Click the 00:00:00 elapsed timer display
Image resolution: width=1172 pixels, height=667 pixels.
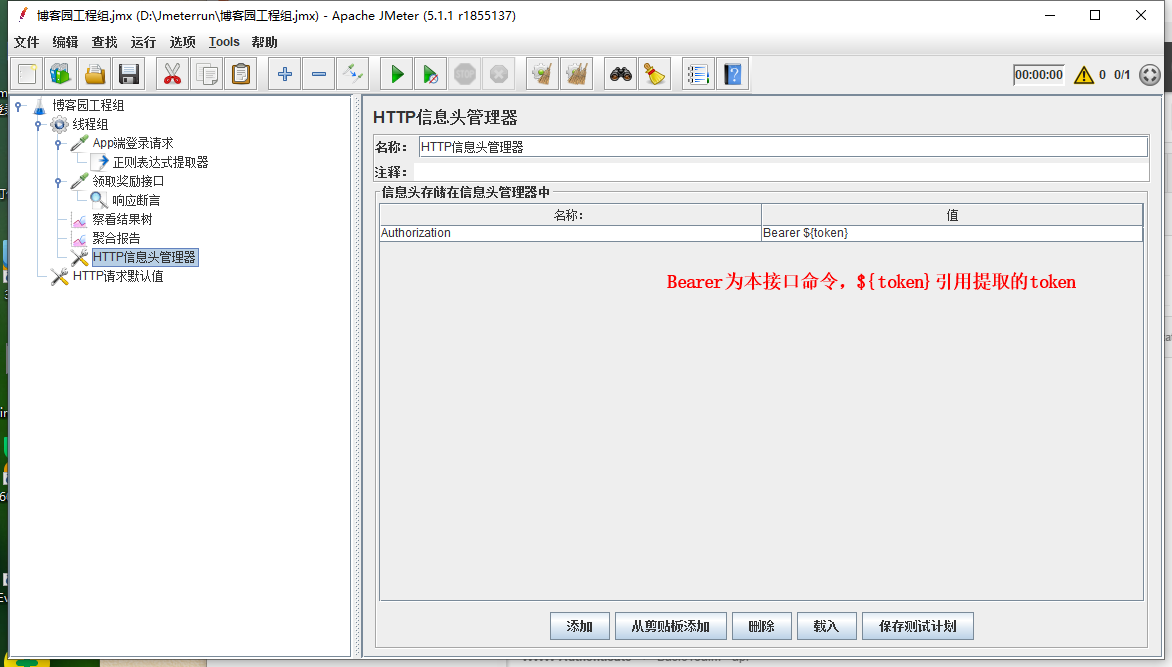tap(1038, 75)
